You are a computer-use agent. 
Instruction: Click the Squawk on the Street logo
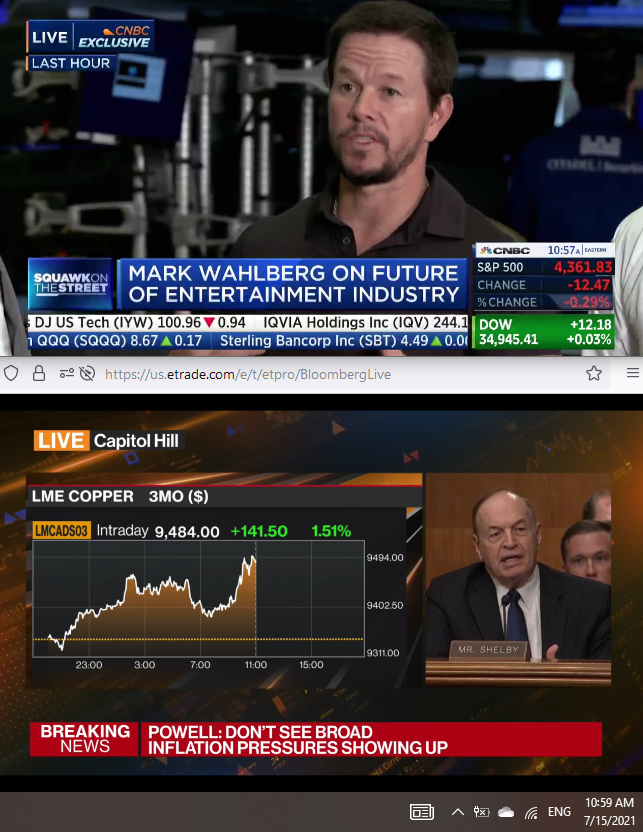71,284
